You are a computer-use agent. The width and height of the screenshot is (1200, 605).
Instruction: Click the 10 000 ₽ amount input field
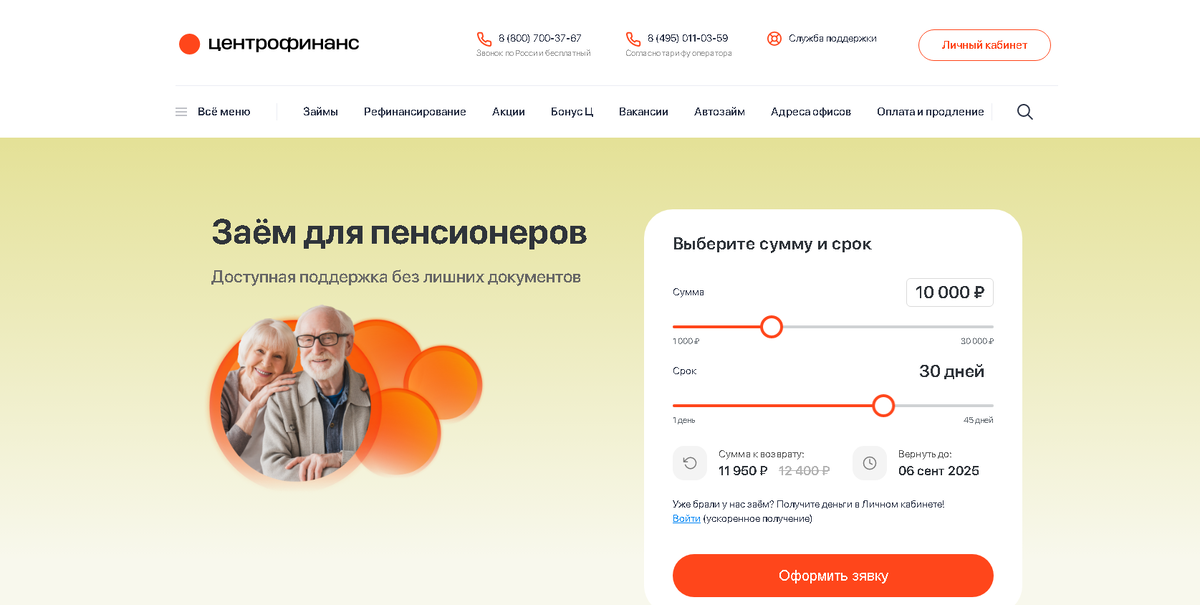click(x=950, y=292)
